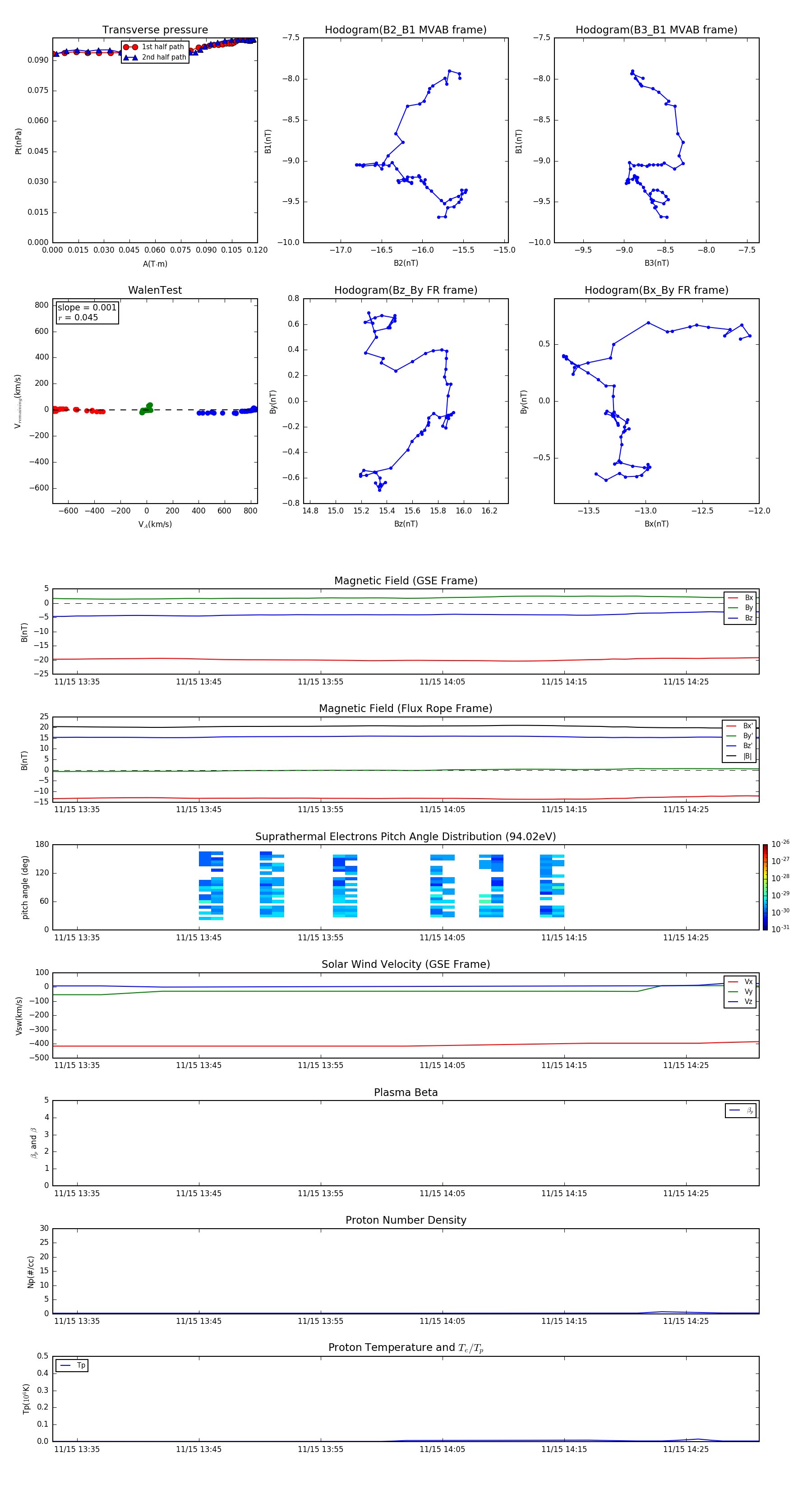The width and height of the screenshot is (812, 1489).
Task: Click the red Bx line in GSE panel
Action: pyautogui.click(x=406, y=660)
